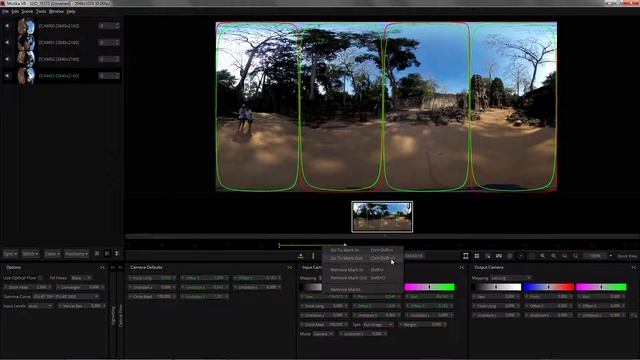Screen dimensions: 640x360
Task: Open the Gamma Curve dropdown
Action: 66,297
